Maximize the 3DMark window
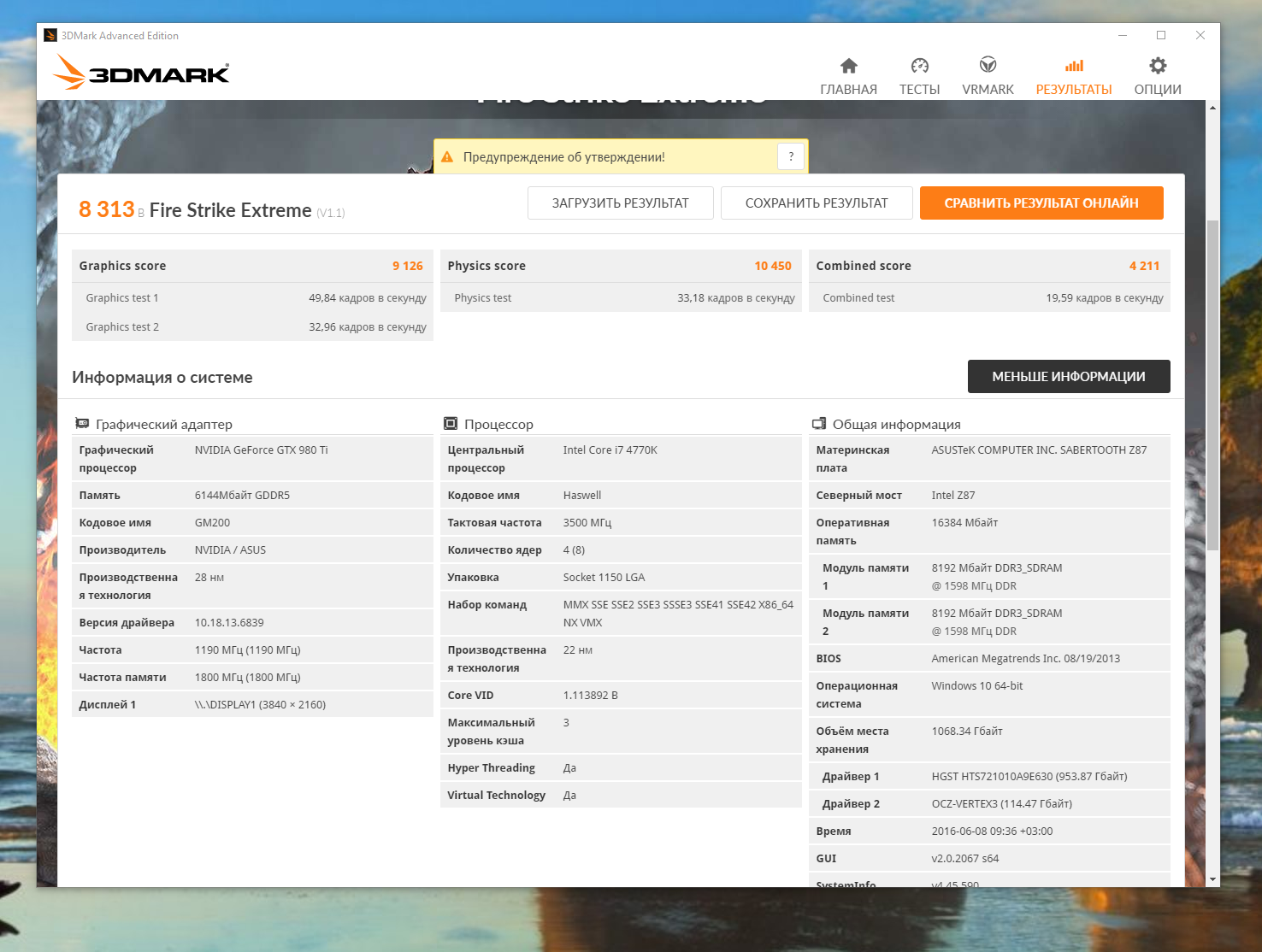This screenshot has width=1262, height=952. click(x=1161, y=35)
